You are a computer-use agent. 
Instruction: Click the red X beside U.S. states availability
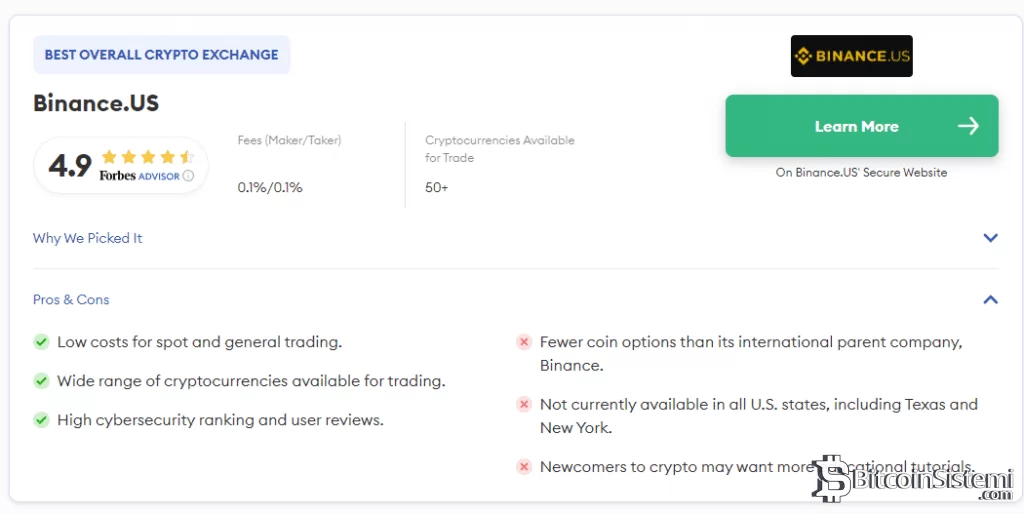[523, 404]
